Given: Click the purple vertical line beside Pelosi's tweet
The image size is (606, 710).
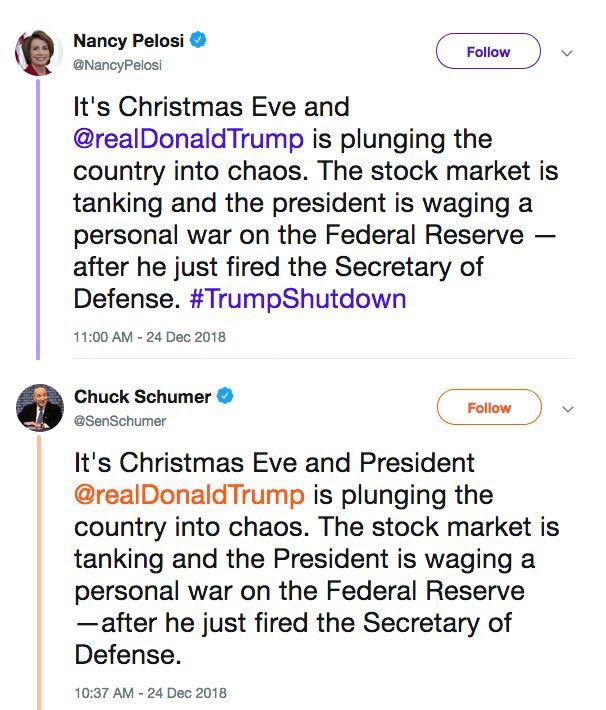Looking at the screenshot, I should coord(38,220).
